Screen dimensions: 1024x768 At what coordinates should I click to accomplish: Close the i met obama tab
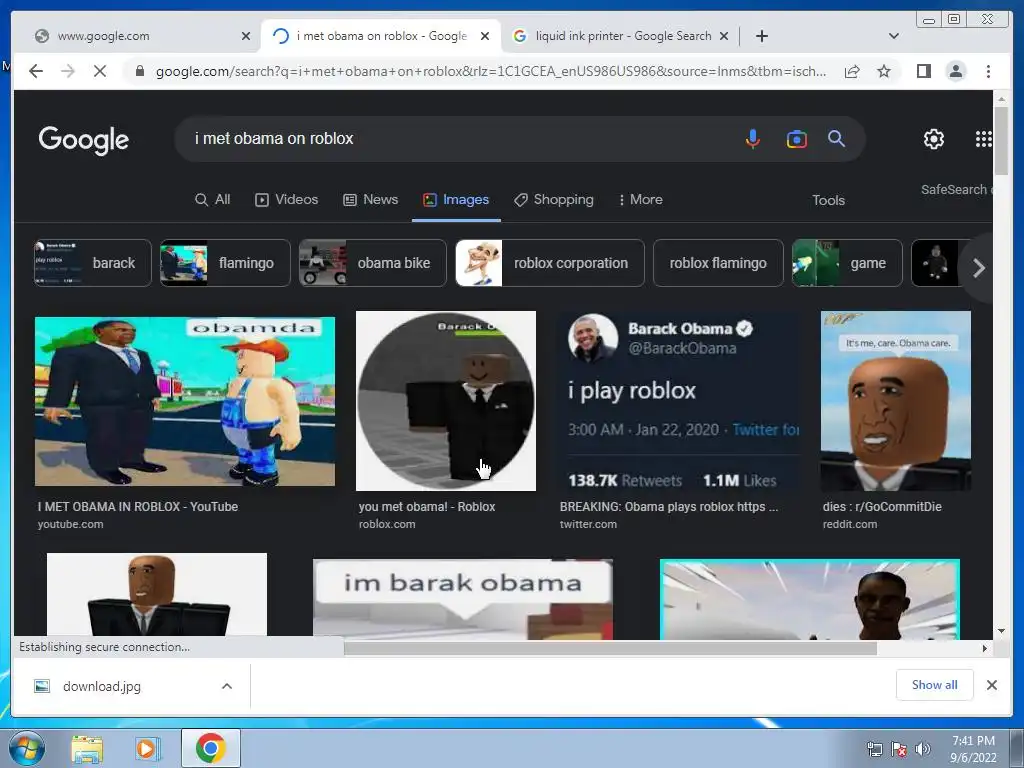coord(485,37)
